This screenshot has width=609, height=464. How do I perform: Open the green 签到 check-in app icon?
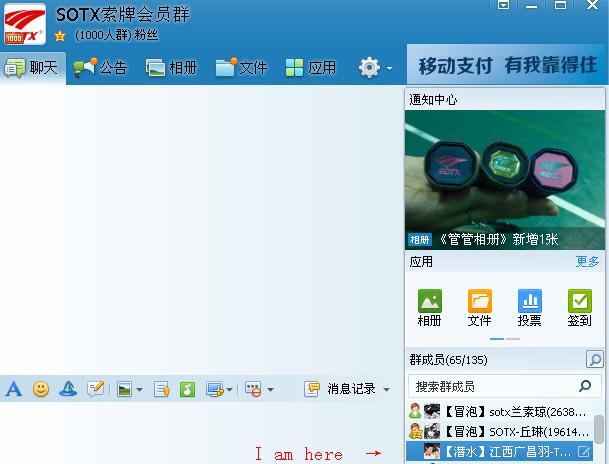tap(579, 301)
